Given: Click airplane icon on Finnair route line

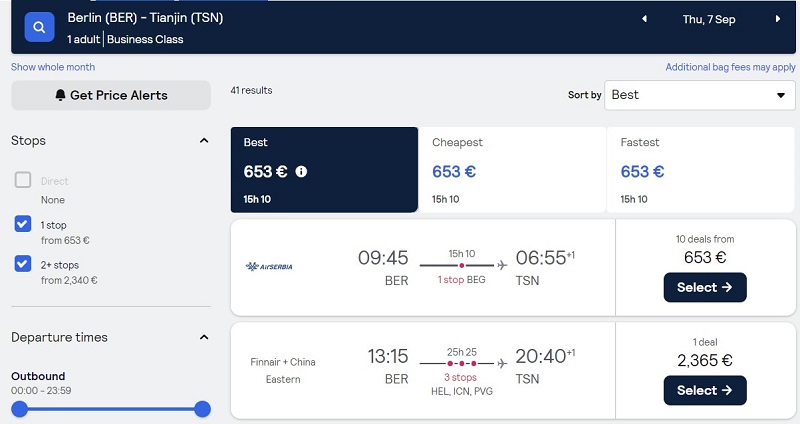Looking at the screenshot, I should (x=502, y=363).
